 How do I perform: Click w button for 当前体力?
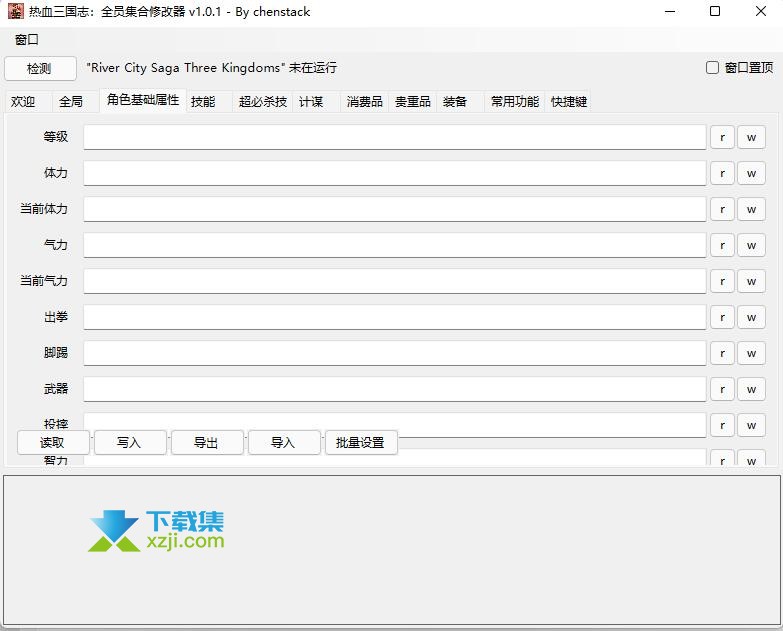pyautogui.click(x=751, y=209)
